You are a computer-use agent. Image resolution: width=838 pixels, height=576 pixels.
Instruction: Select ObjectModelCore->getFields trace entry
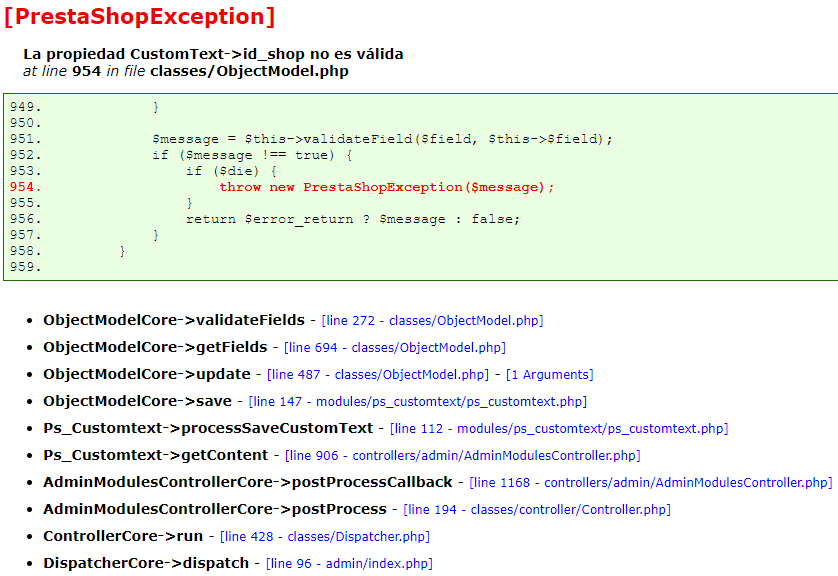pos(155,347)
